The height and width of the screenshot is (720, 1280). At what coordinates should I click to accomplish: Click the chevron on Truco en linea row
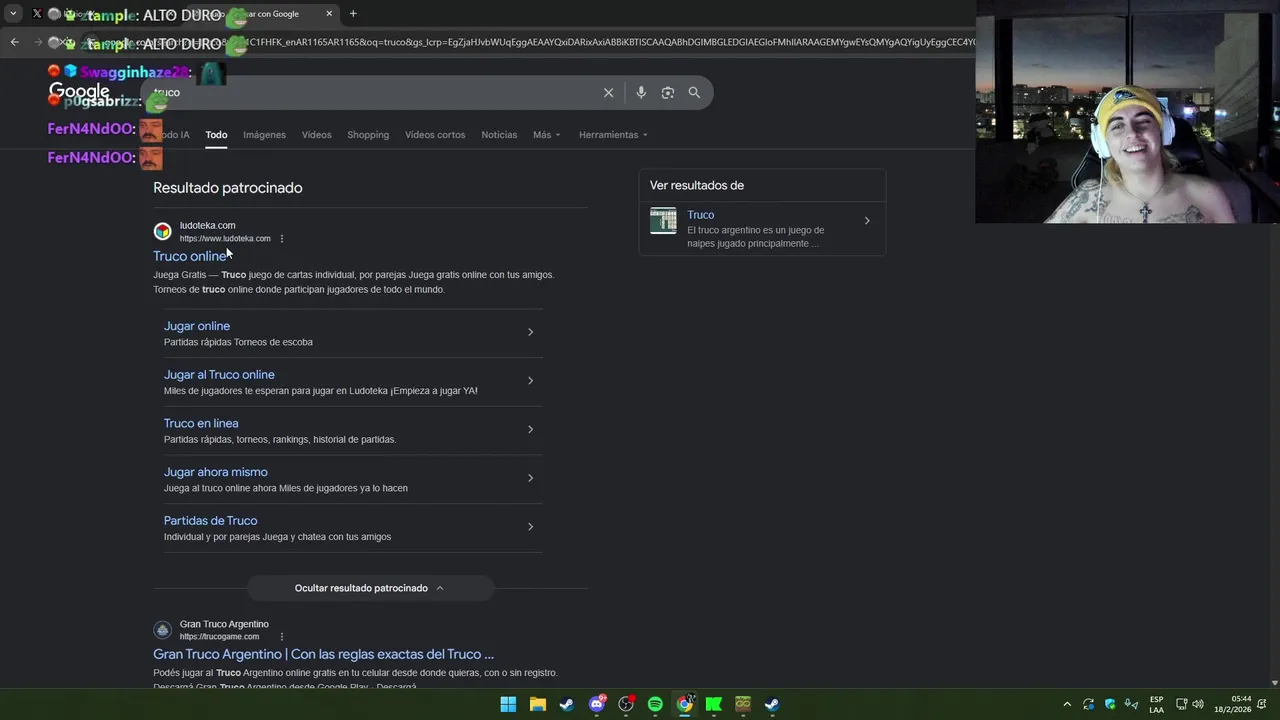[530, 429]
